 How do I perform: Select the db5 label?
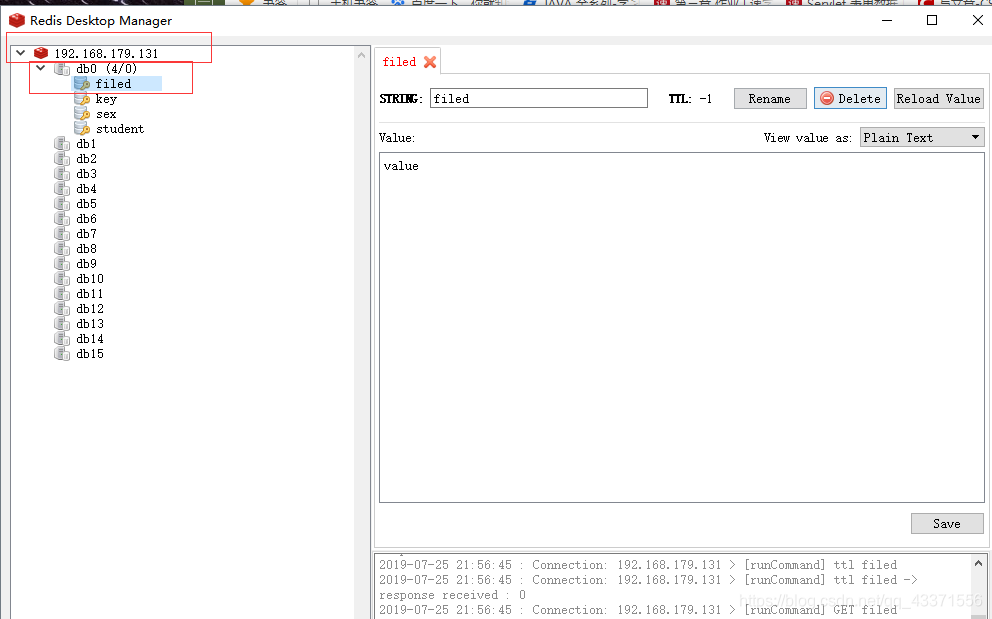pos(86,204)
